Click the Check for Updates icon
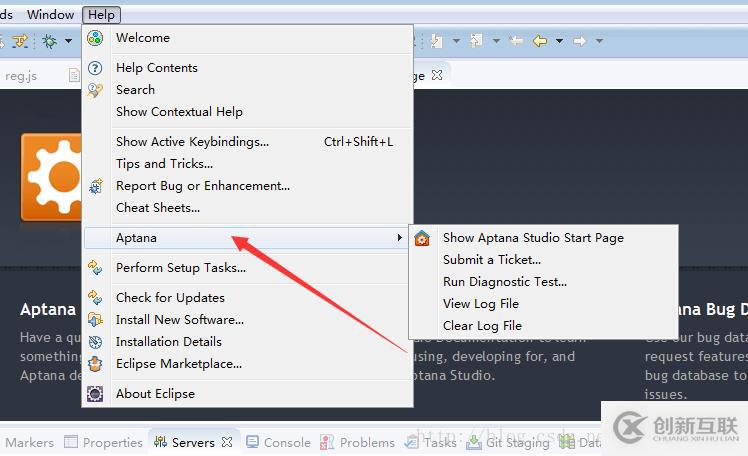 [95, 298]
